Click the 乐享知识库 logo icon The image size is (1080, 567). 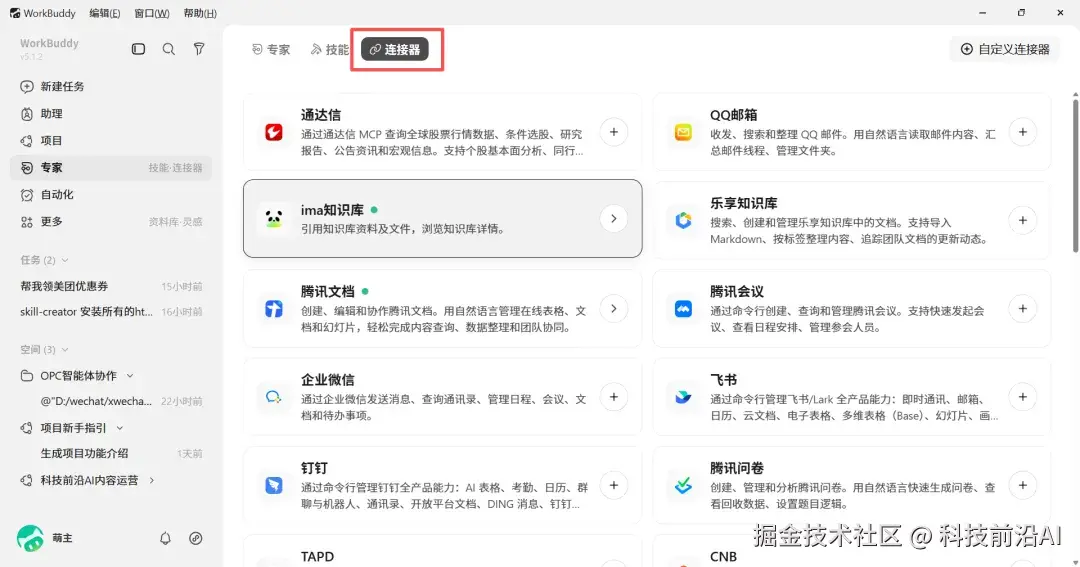tap(683, 220)
